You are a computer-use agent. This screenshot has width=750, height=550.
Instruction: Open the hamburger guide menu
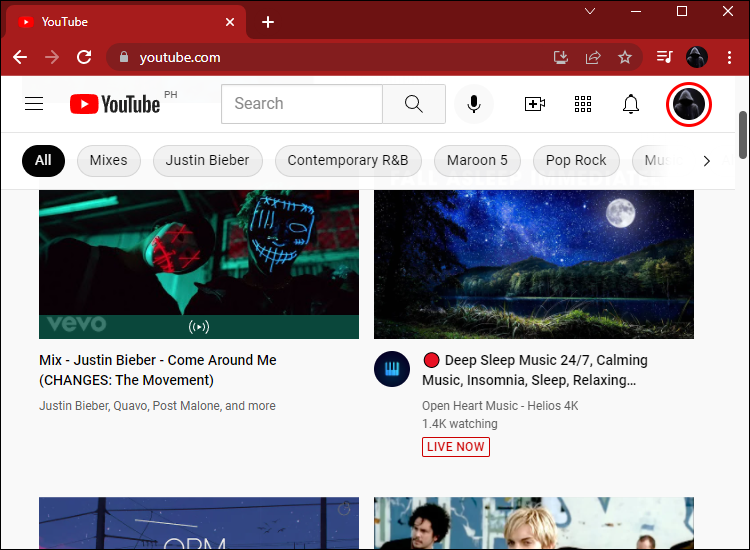tap(34, 103)
